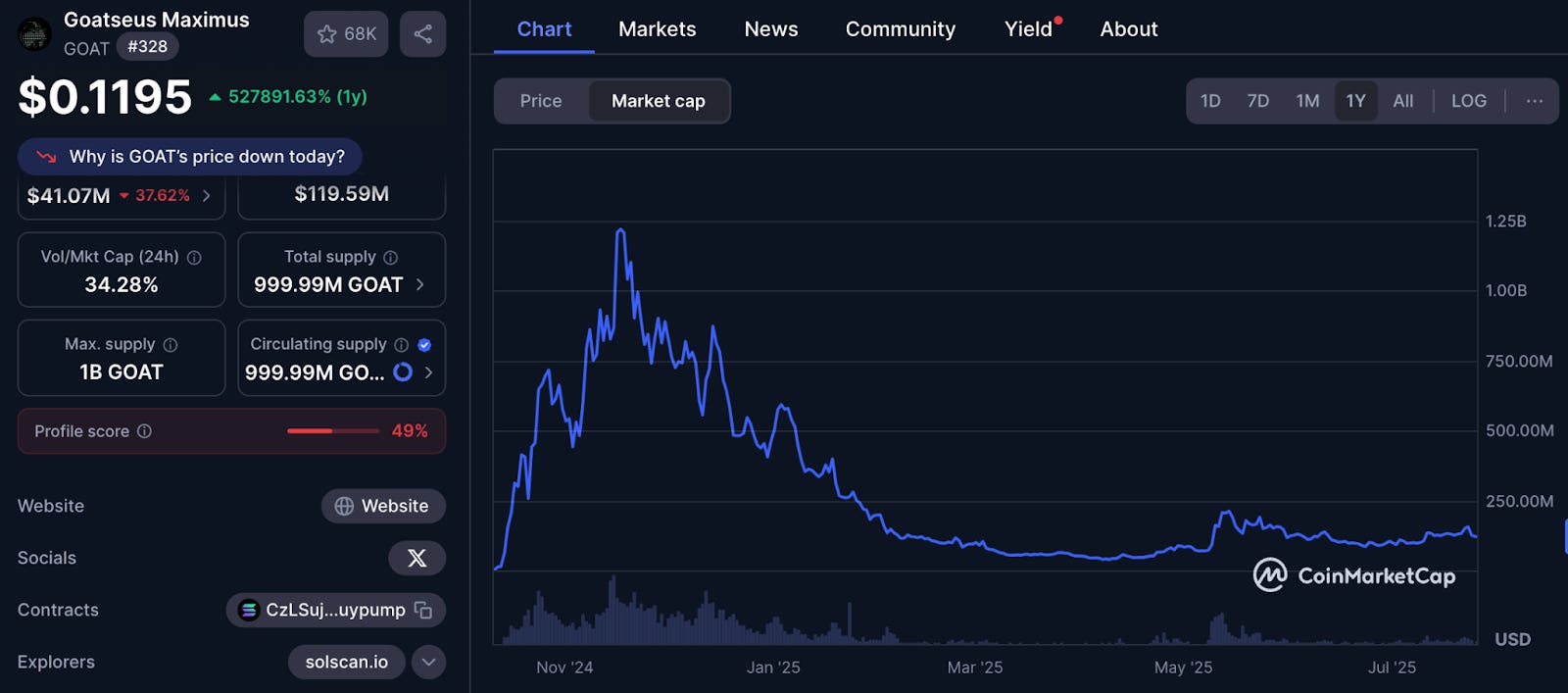This screenshot has height=693, width=1568.
Task: Click the 37.62% red change value
Action: [x=163, y=196]
